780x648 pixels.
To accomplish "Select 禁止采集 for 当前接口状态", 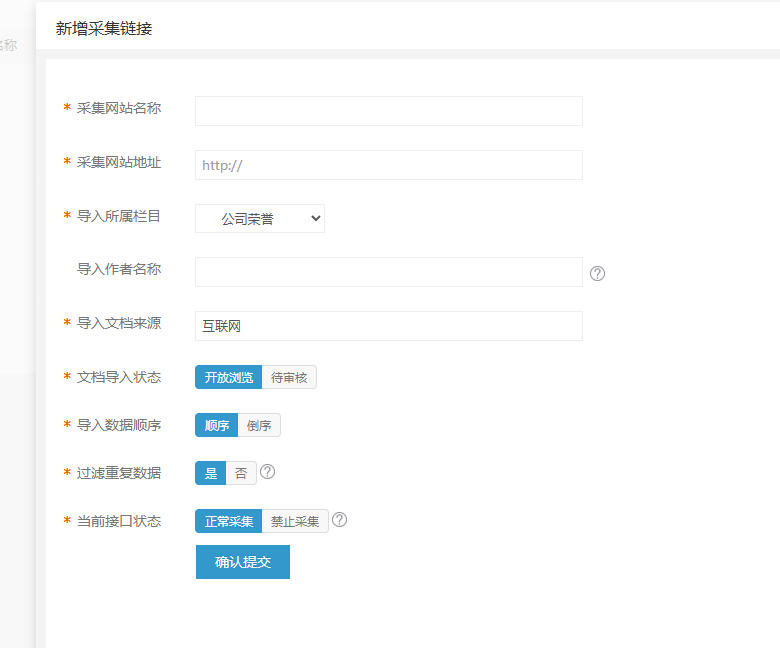I will [295, 521].
